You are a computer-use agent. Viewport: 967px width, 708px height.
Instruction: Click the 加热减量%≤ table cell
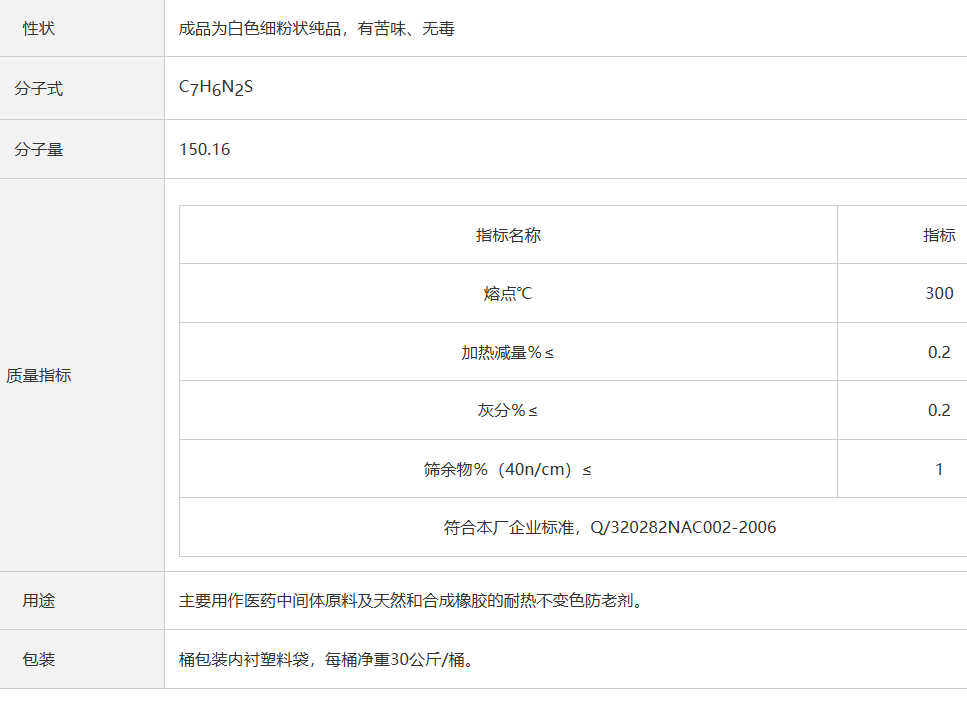coord(508,352)
